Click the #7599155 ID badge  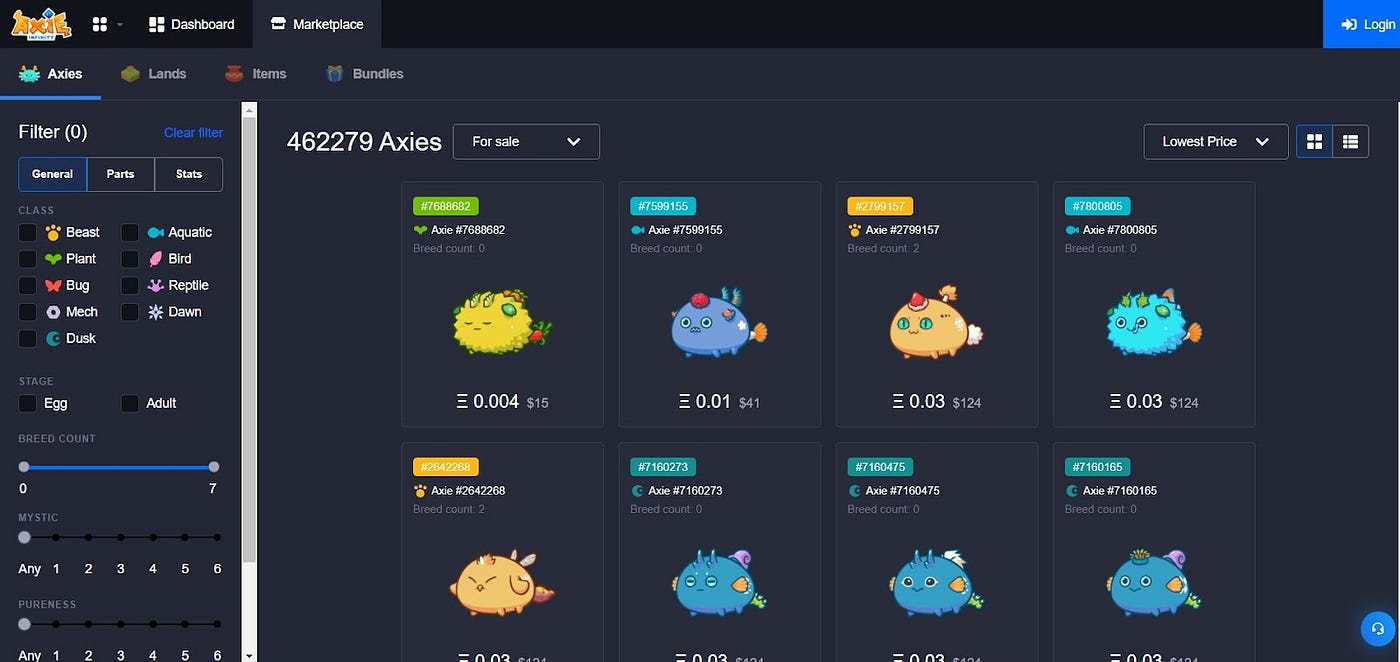(663, 206)
